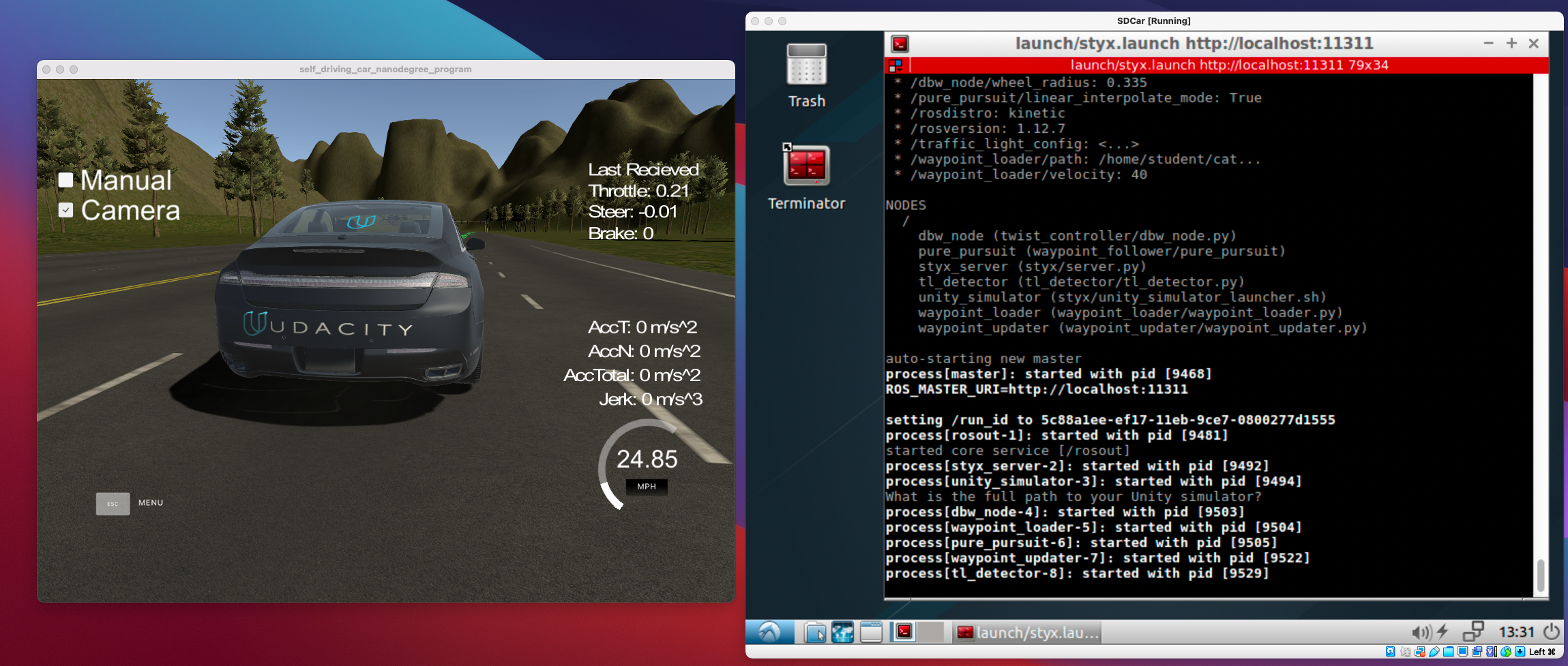Click the VirtualBox recording status icon

[x=1477, y=652]
